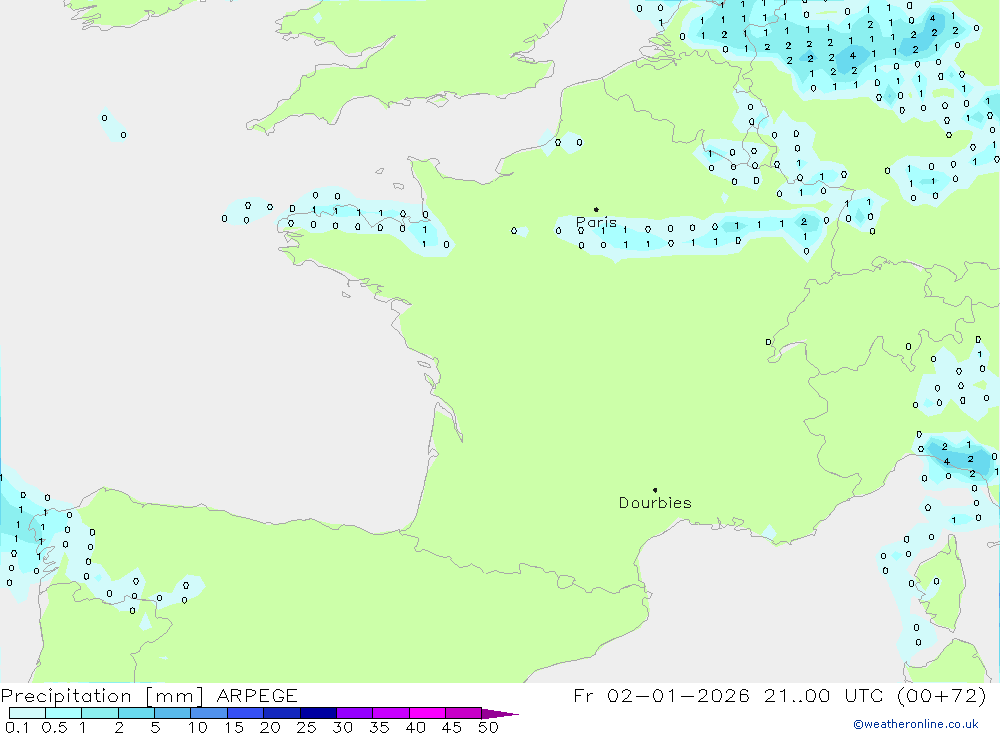Pick the dark navy swatch between 25 and 30
1000x733 pixels.
tap(318, 714)
